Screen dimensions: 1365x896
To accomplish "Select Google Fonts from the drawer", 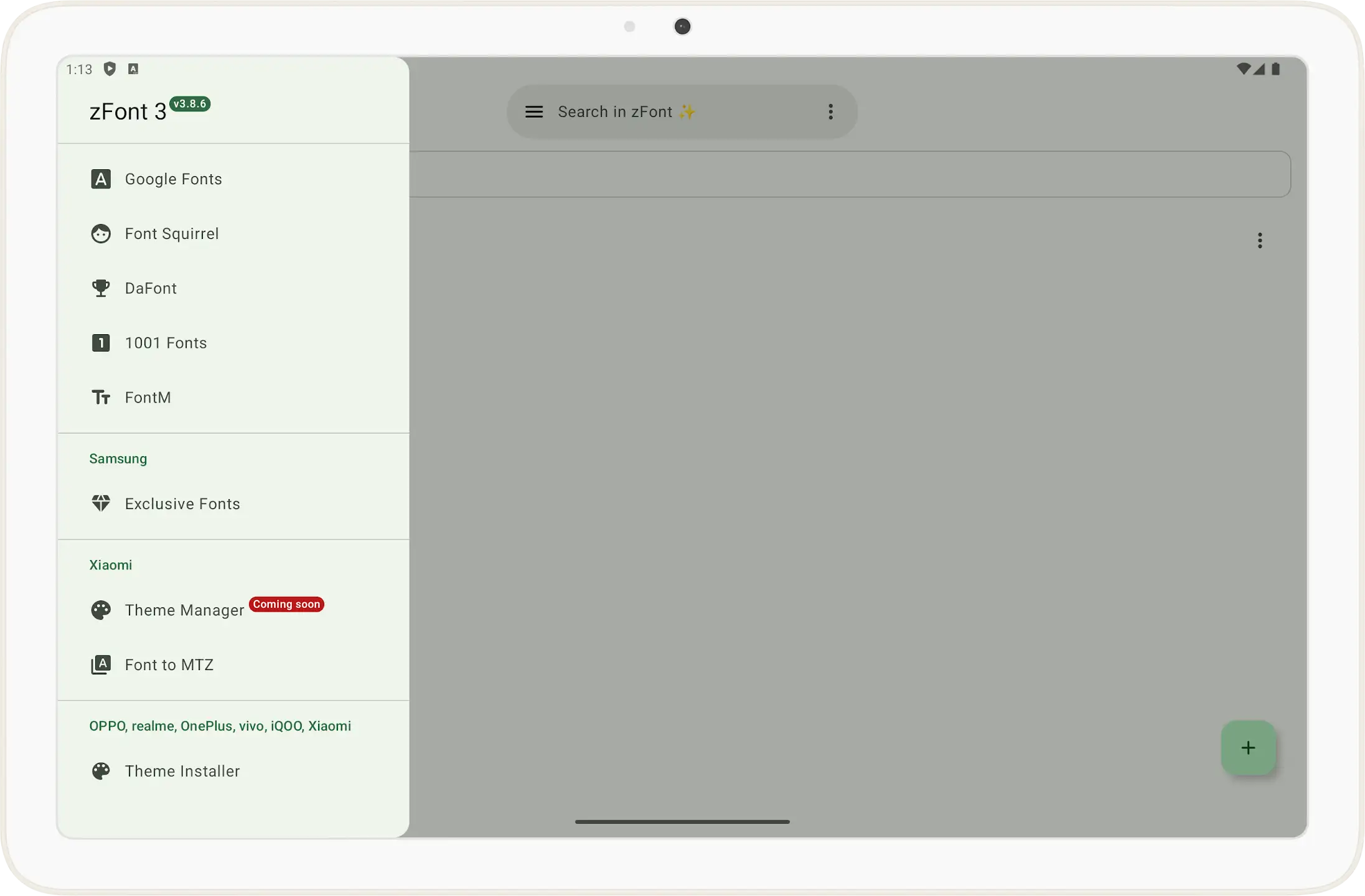I will (x=233, y=179).
